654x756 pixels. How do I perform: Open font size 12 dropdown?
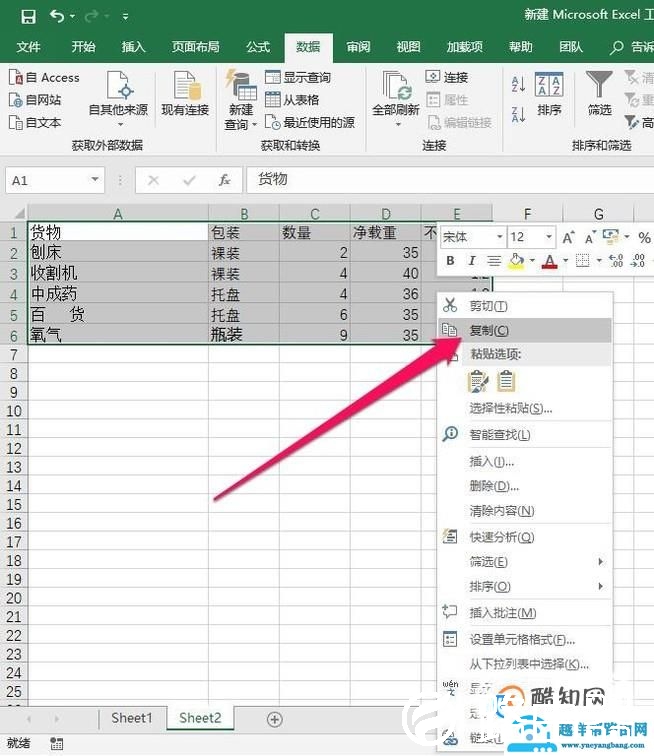[549, 237]
